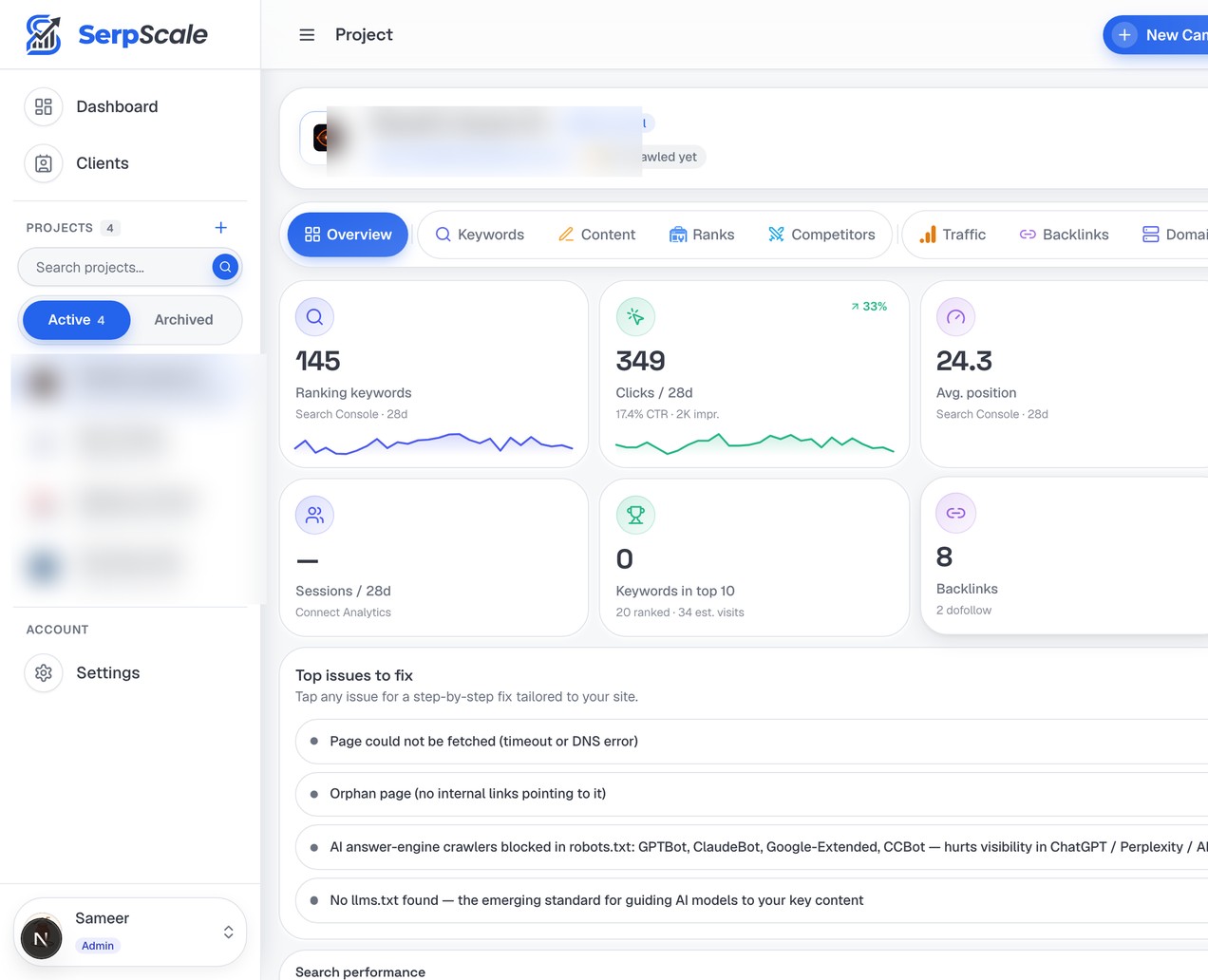Open the 24.3 Avg. position card
1208x980 pixels.
pyautogui.click(x=1065, y=374)
